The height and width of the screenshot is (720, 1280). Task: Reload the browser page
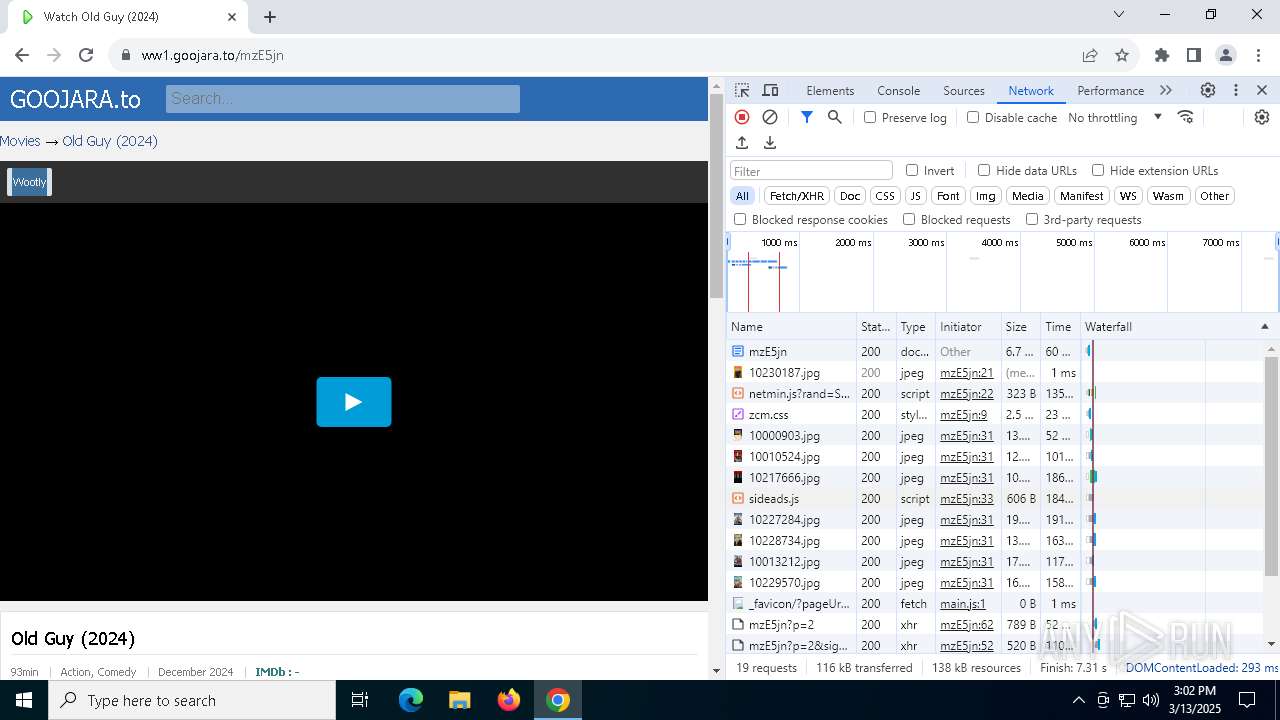[86, 55]
